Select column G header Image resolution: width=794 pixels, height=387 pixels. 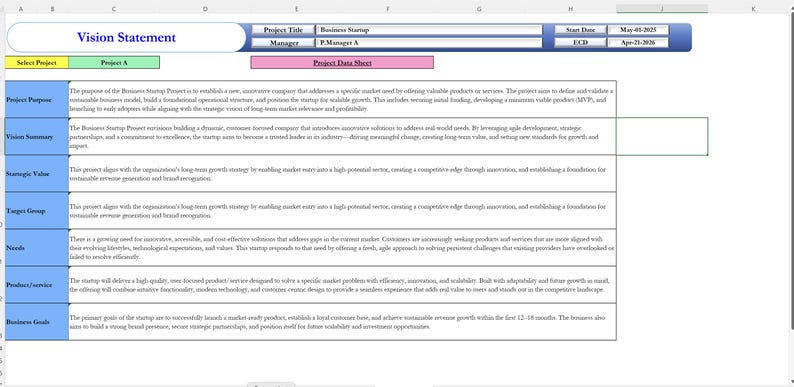pyautogui.click(x=479, y=9)
